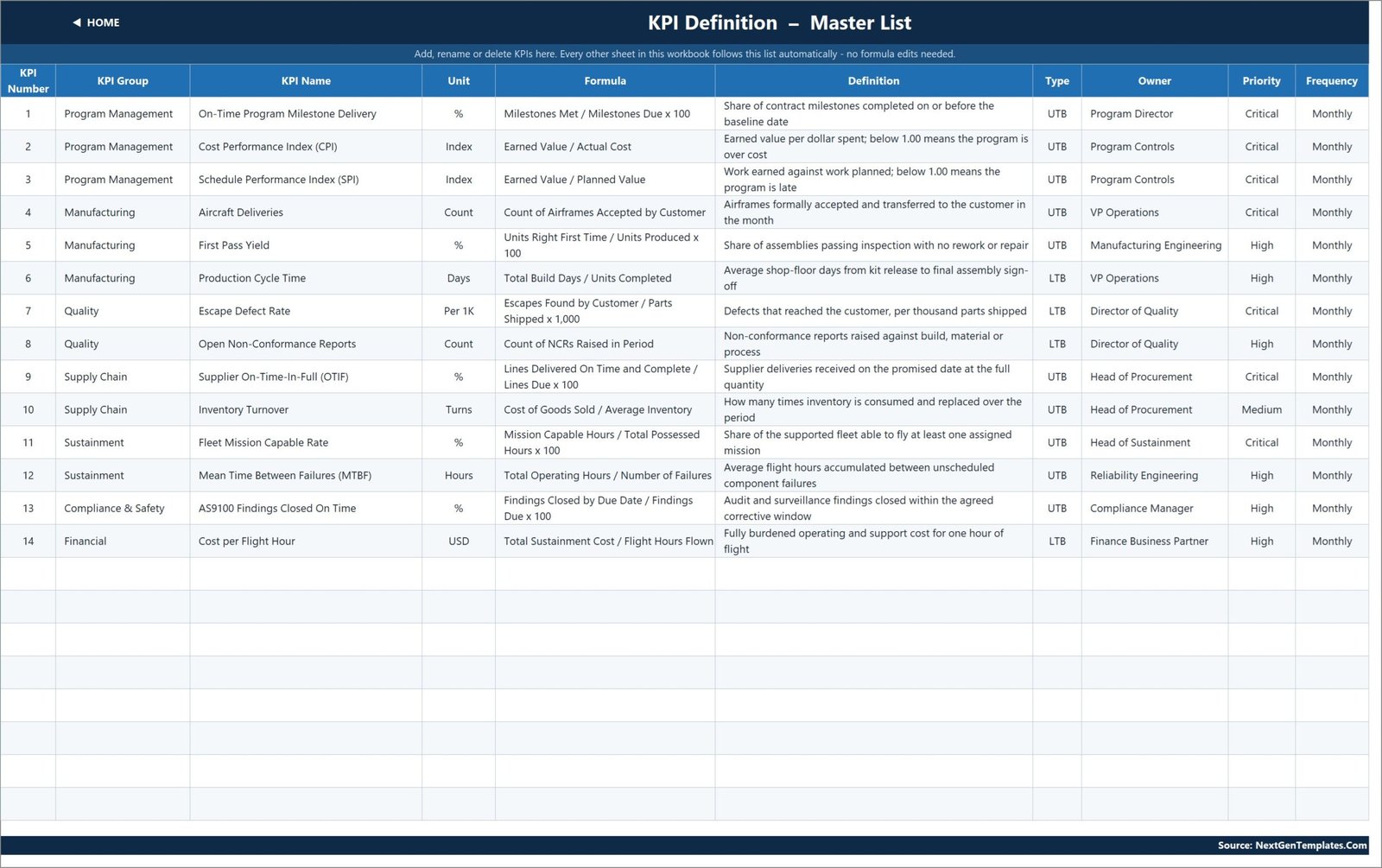Select the KPI Name column header
1382x868 pixels.
[306, 80]
